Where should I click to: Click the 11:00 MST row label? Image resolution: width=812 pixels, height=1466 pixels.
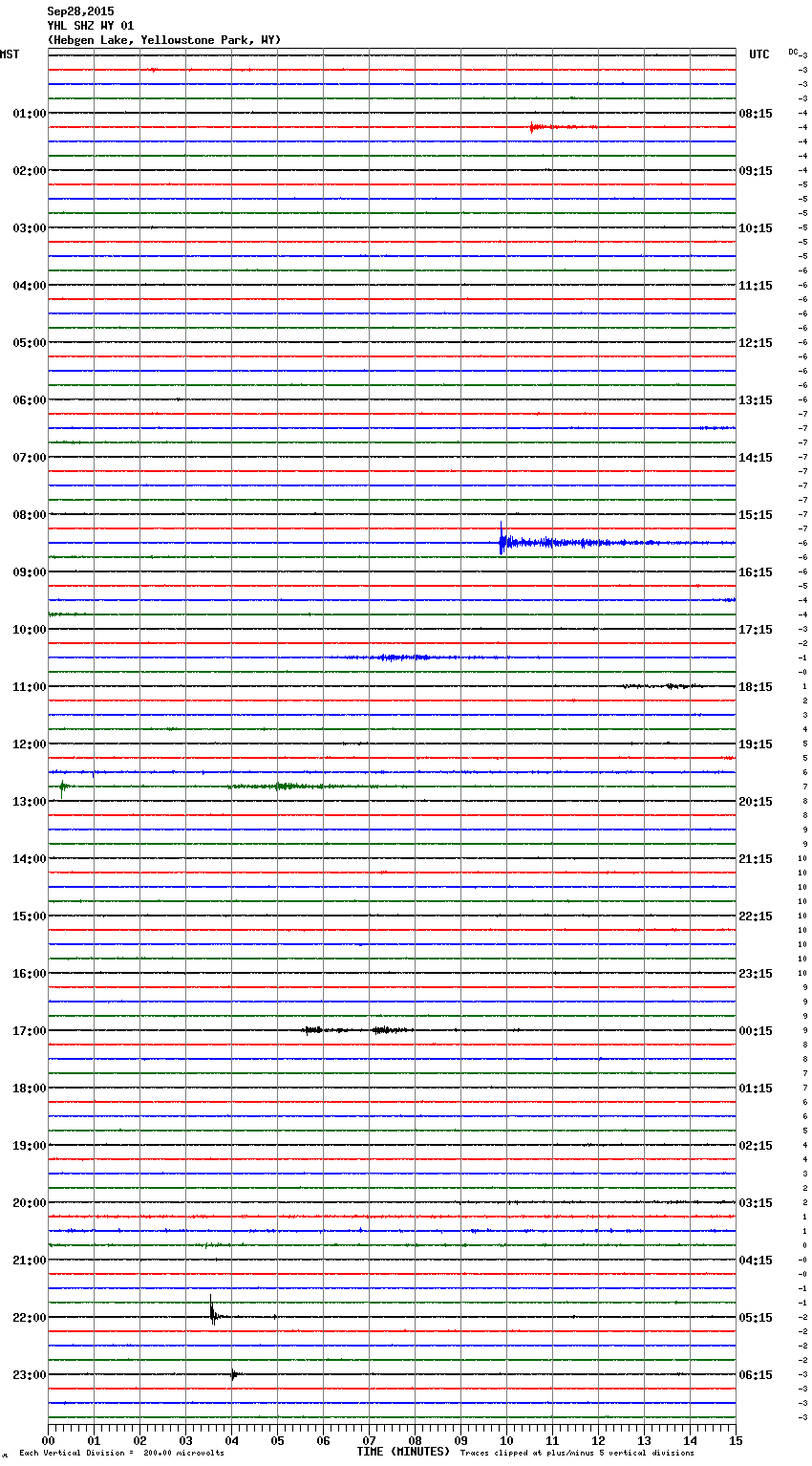[x=30, y=687]
